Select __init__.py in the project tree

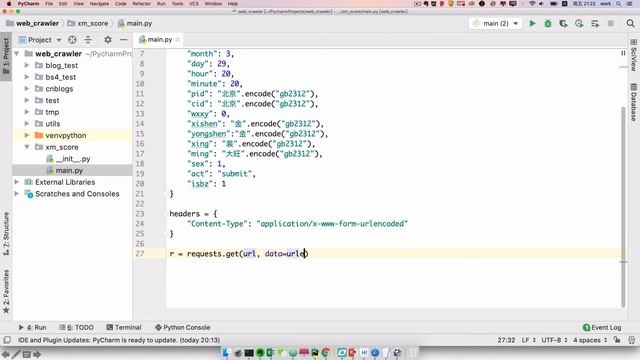click(73, 159)
